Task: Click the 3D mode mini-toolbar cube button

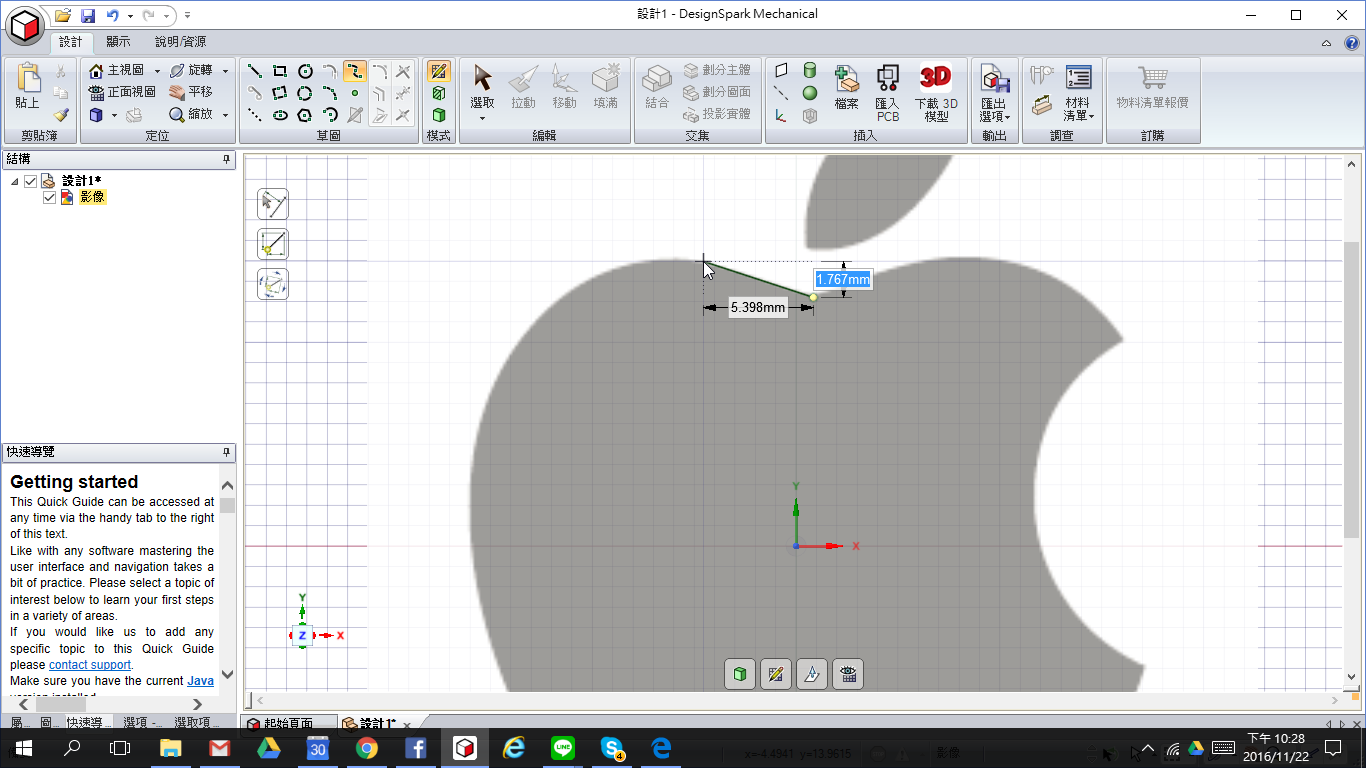Action: (740, 674)
